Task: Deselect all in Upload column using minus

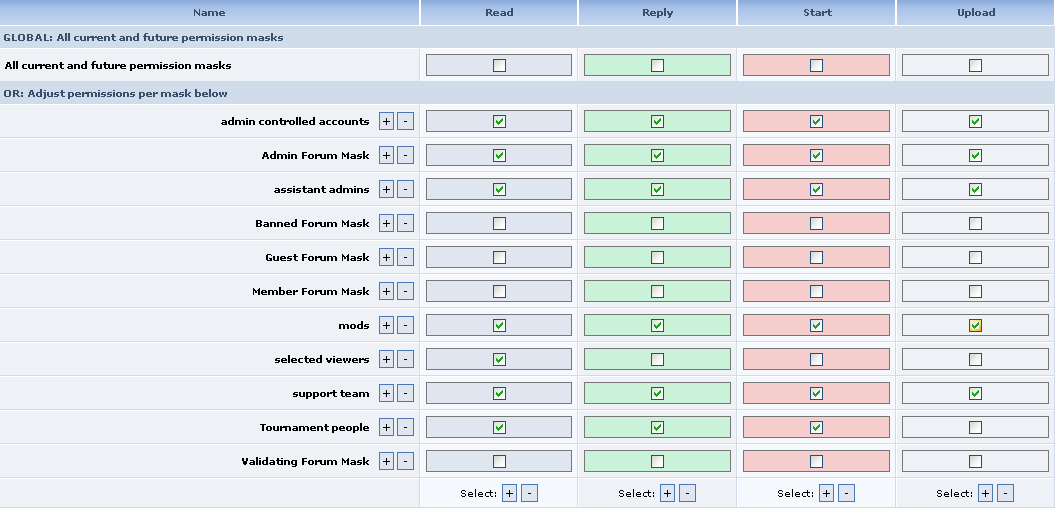Action: tap(1005, 493)
